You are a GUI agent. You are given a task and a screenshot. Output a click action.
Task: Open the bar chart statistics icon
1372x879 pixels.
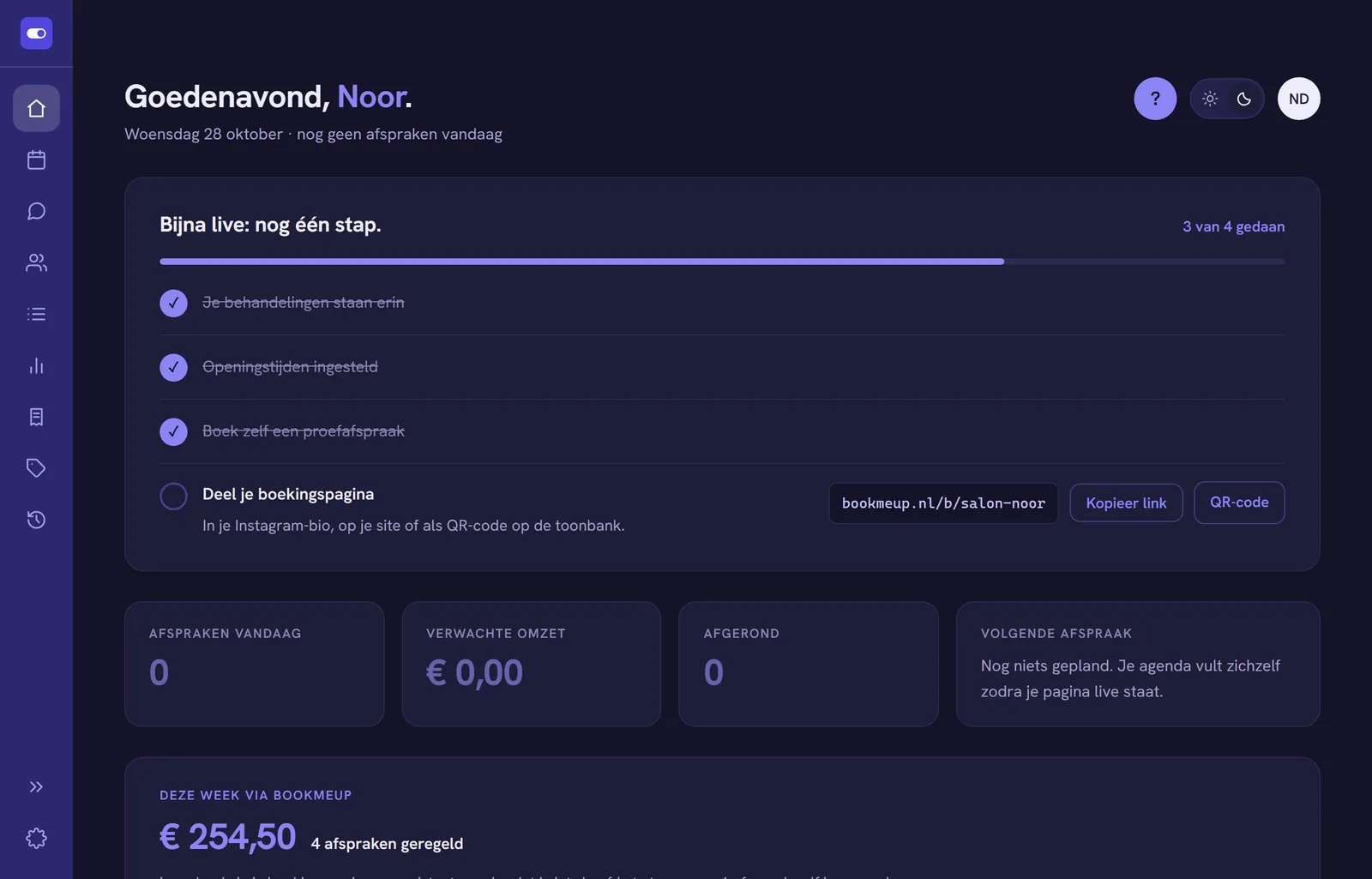click(36, 365)
